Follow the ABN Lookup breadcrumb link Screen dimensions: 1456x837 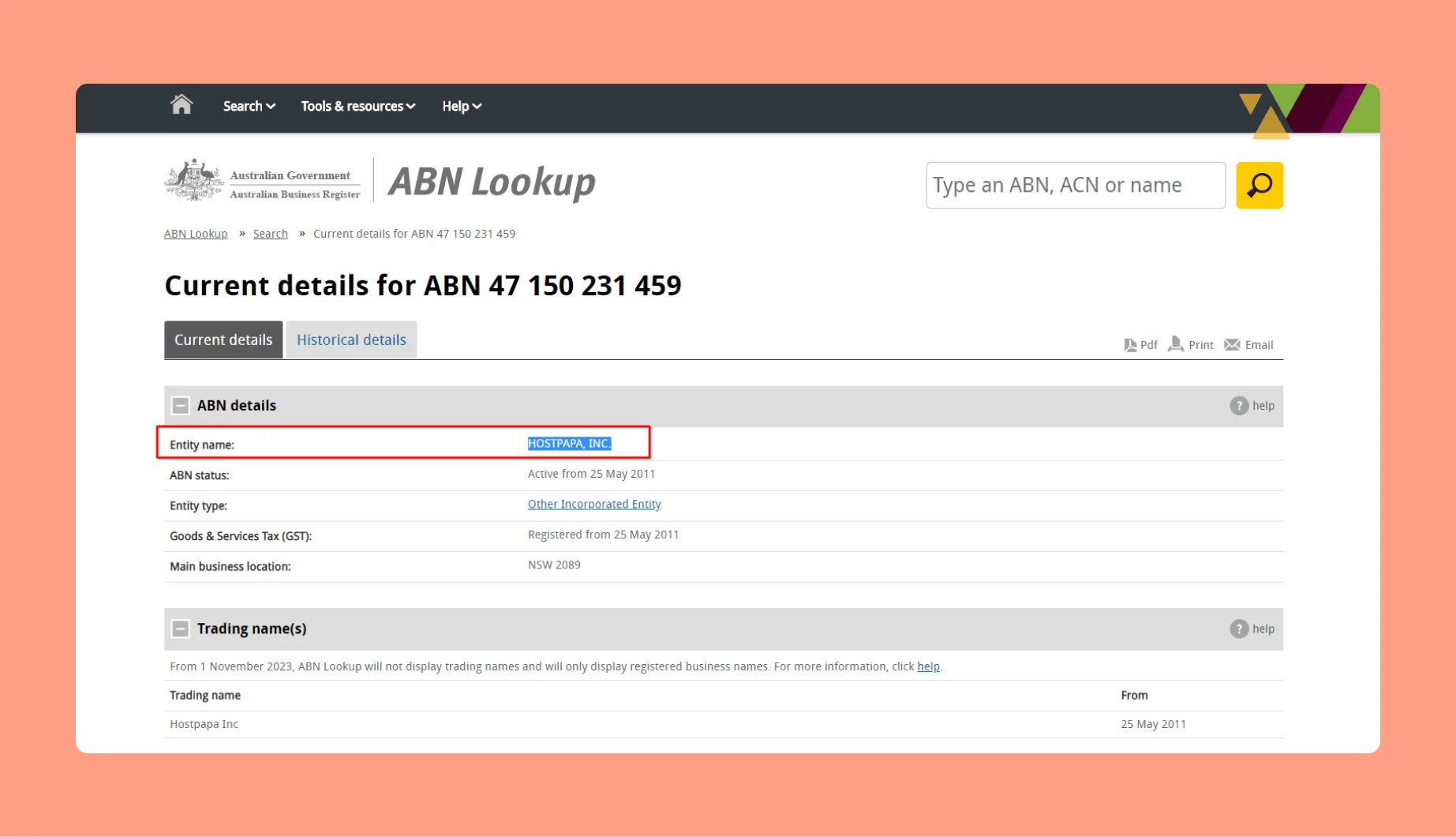click(196, 234)
